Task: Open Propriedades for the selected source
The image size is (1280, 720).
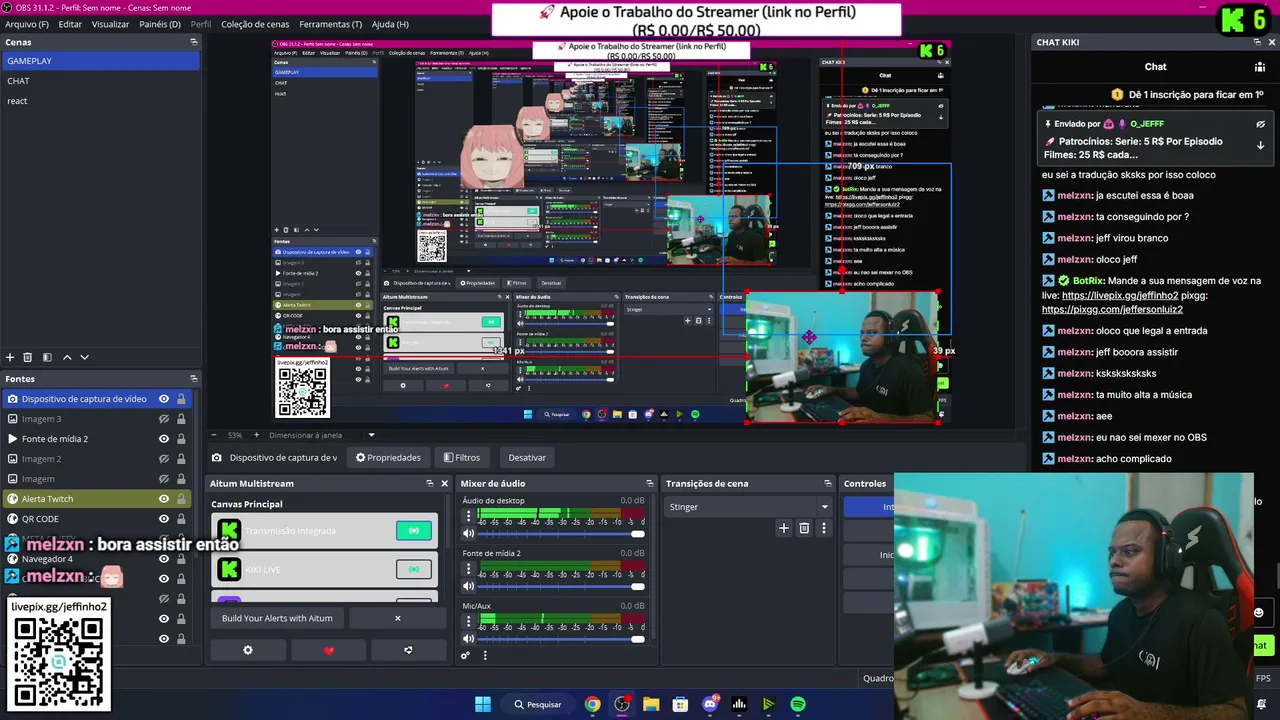Action: (389, 457)
